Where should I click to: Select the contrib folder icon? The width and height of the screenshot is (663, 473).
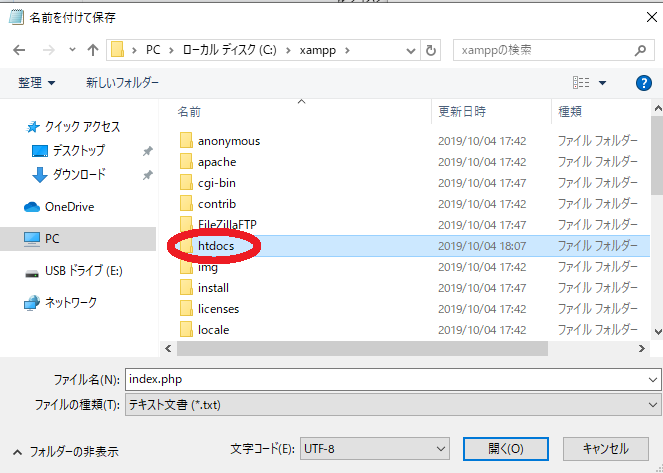coord(186,203)
